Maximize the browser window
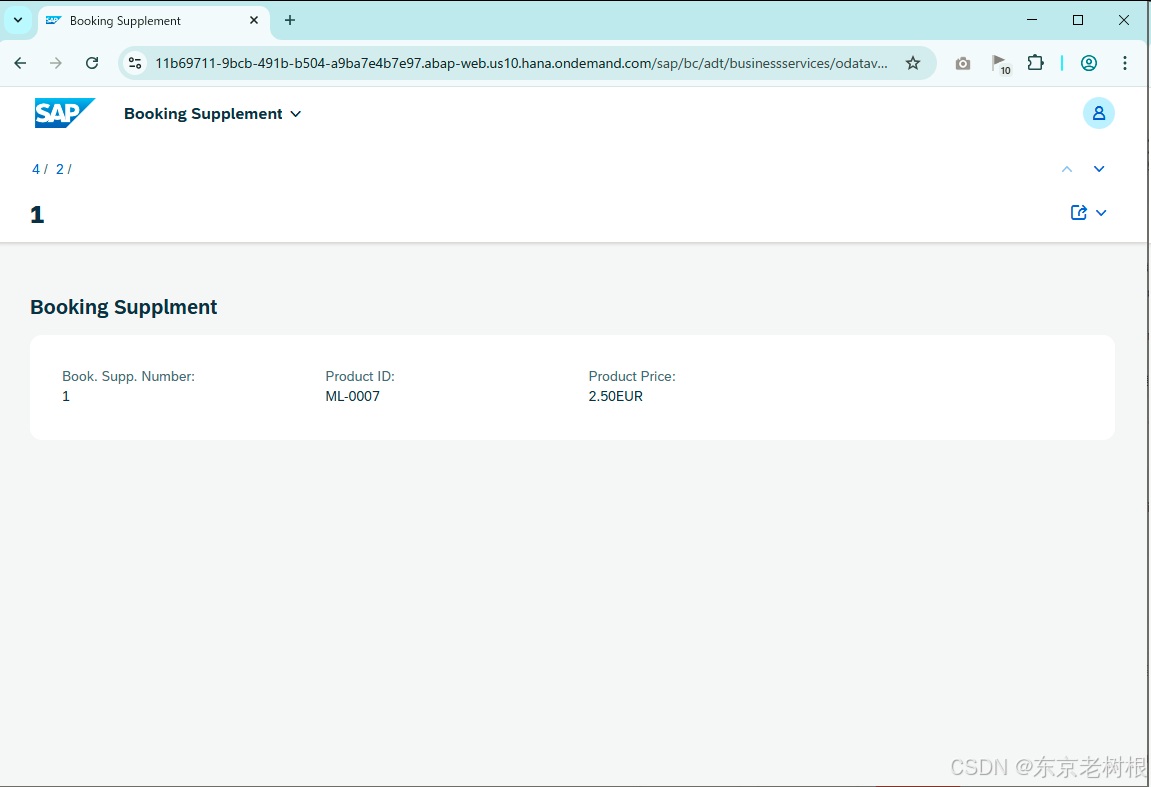Image resolution: width=1151 pixels, height=787 pixels. 1078,20
